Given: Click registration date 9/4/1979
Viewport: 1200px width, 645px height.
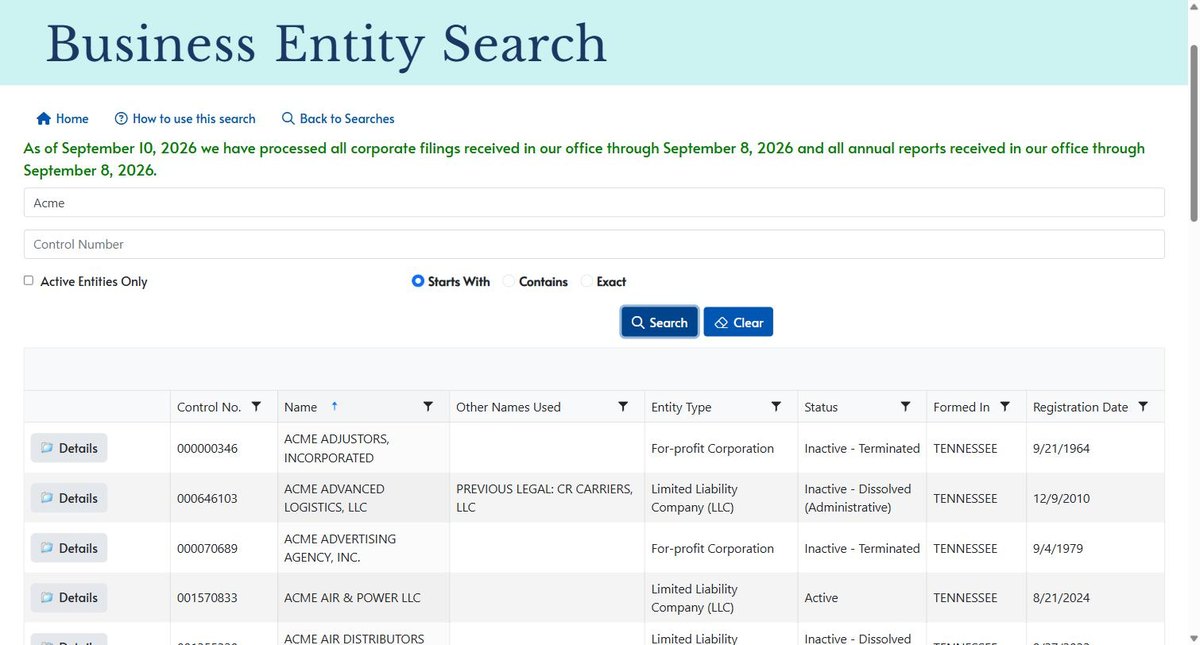Looking at the screenshot, I should (x=1058, y=548).
